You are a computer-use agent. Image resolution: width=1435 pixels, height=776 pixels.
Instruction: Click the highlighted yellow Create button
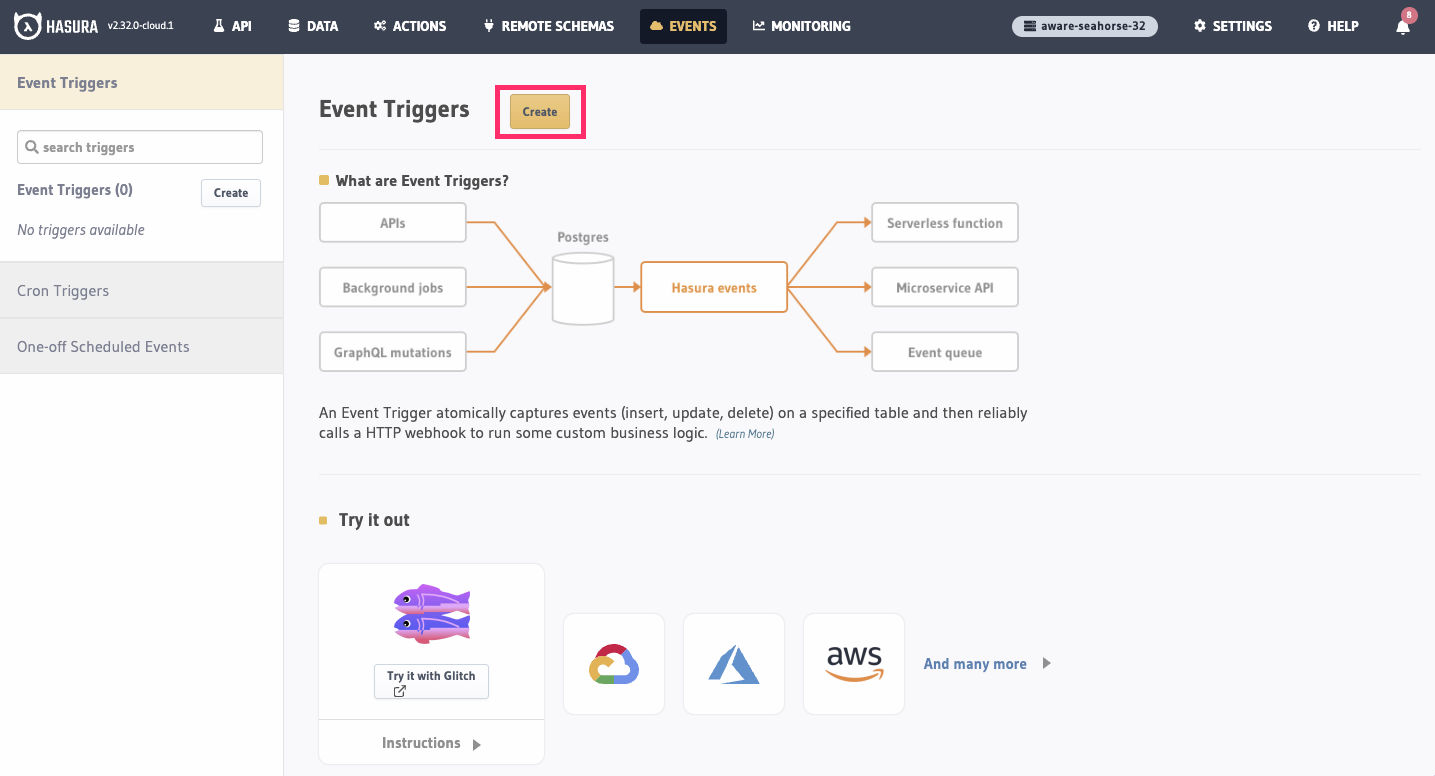[540, 112]
